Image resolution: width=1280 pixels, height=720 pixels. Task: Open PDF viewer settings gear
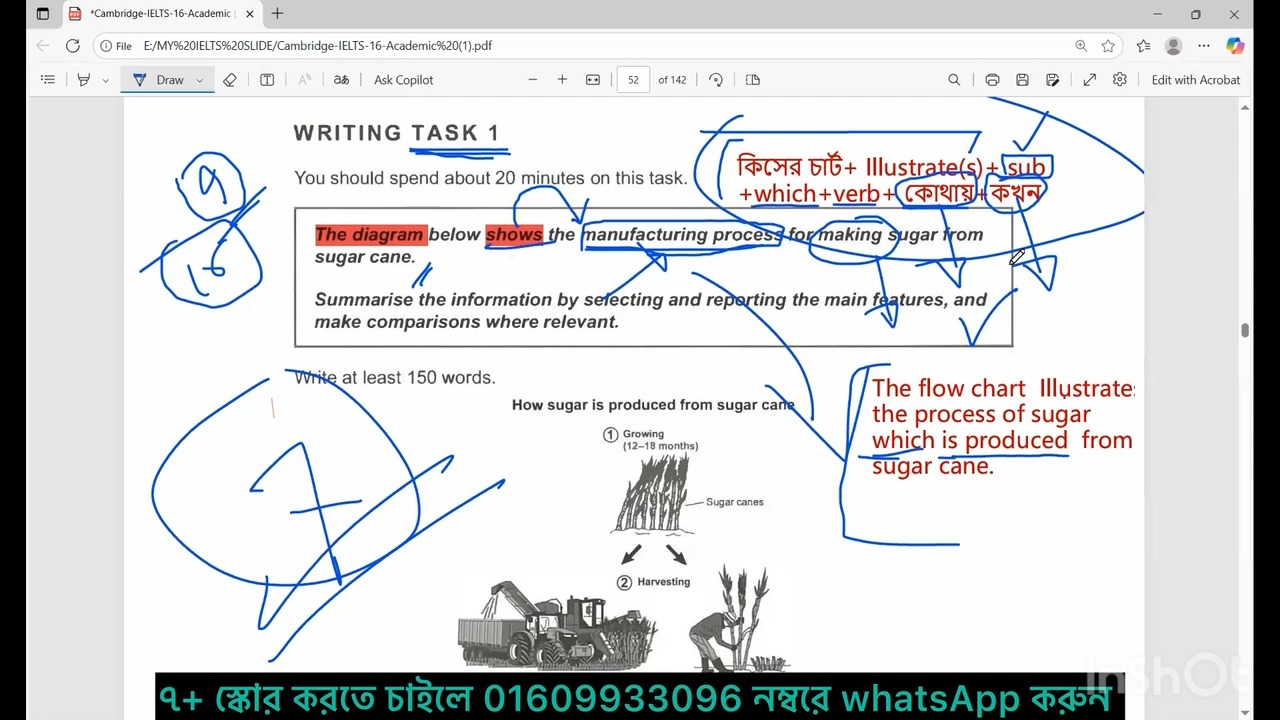(1120, 80)
